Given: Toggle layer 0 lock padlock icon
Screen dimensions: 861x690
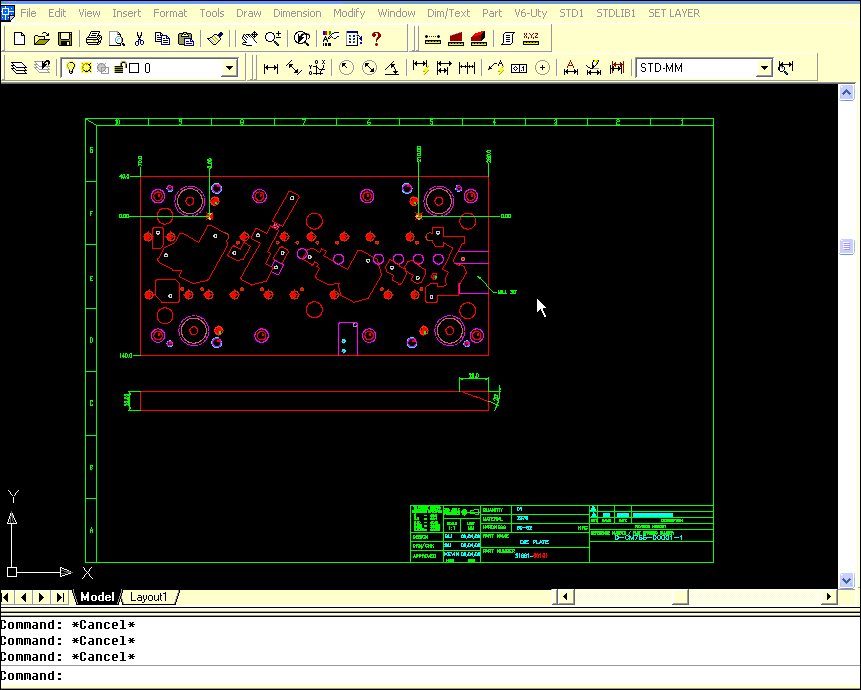Looking at the screenshot, I should [119, 68].
